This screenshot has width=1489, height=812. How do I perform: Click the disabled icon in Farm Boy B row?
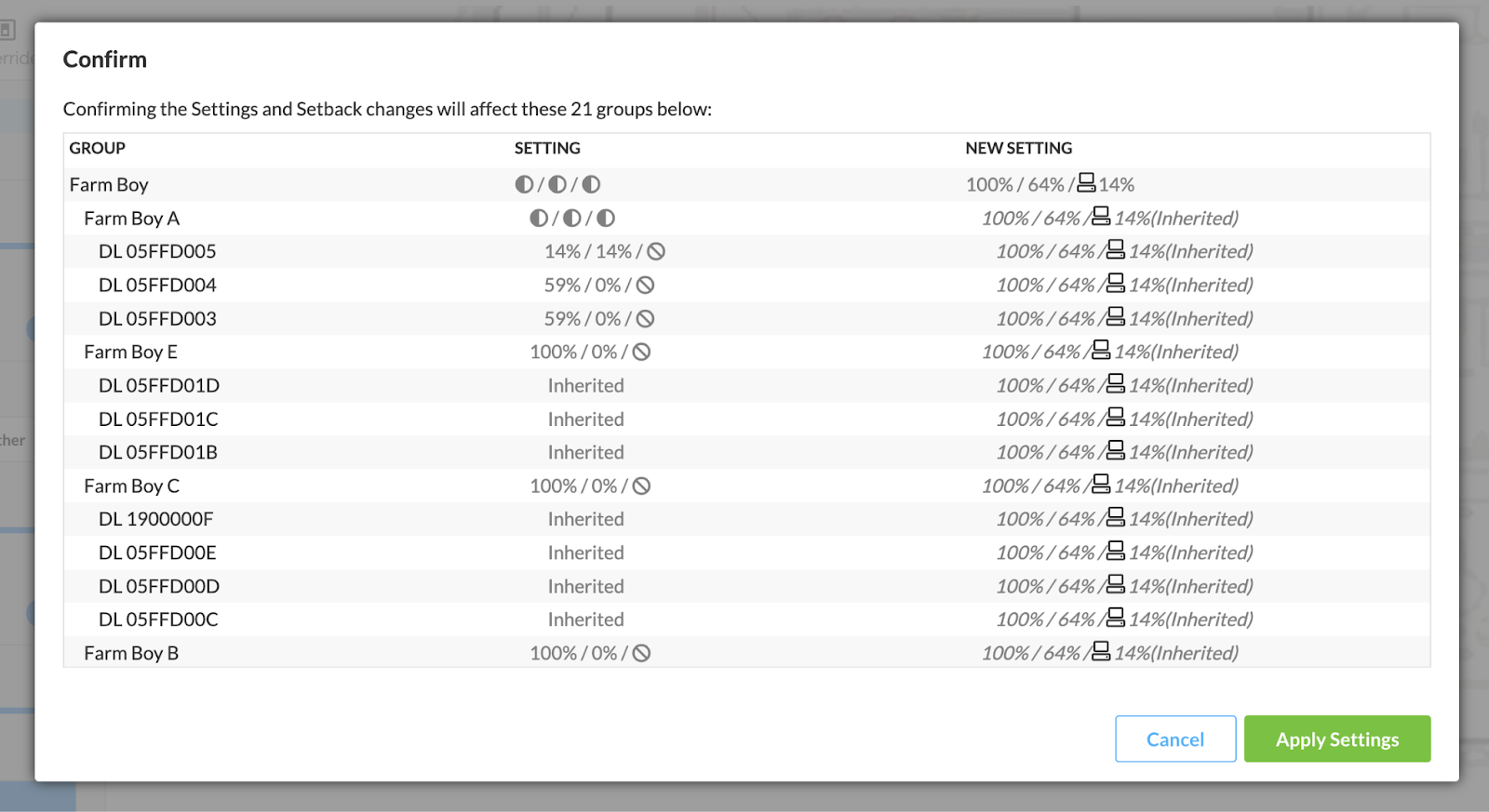click(x=641, y=654)
